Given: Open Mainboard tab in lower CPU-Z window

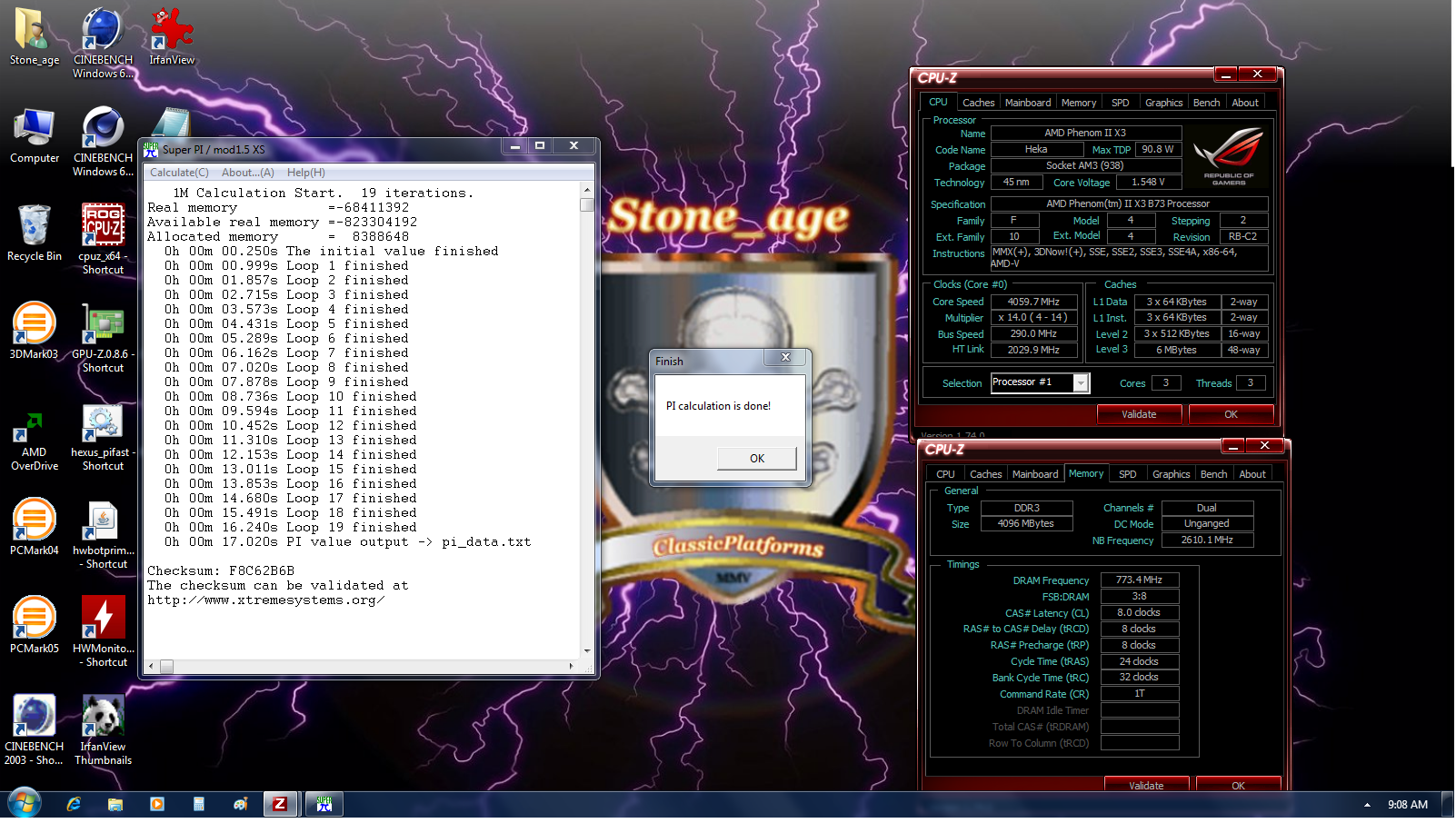Looking at the screenshot, I should [x=1035, y=474].
